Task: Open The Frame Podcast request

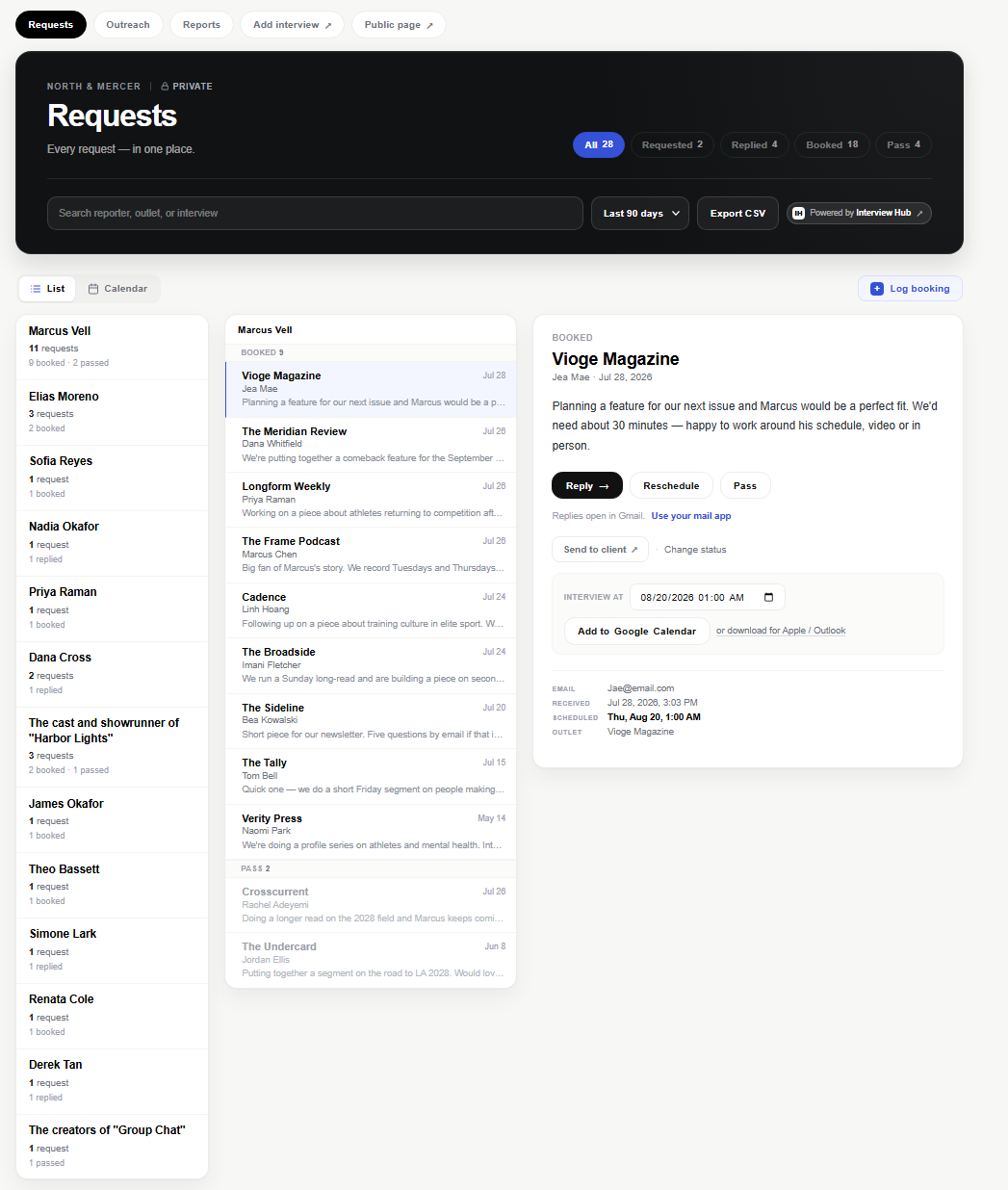Action: pyautogui.click(x=371, y=555)
